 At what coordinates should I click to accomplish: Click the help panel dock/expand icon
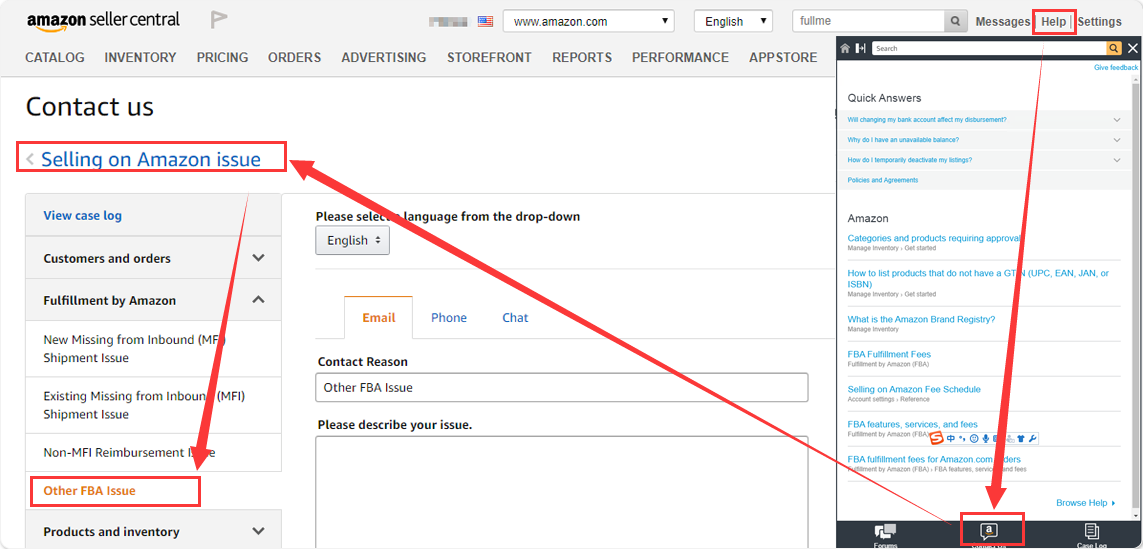pyautogui.click(x=861, y=48)
